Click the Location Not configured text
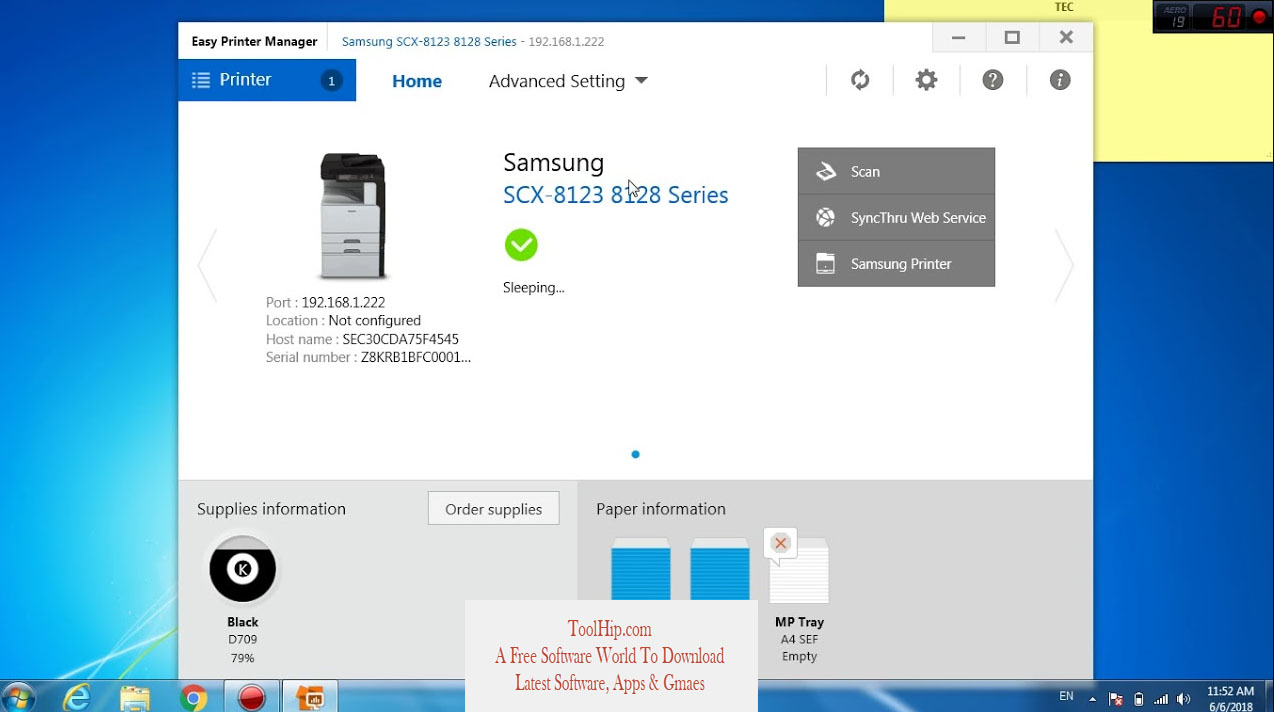The width and height of the screenshot is (1274, 712). pyautogui.click(x=343, y=321)
